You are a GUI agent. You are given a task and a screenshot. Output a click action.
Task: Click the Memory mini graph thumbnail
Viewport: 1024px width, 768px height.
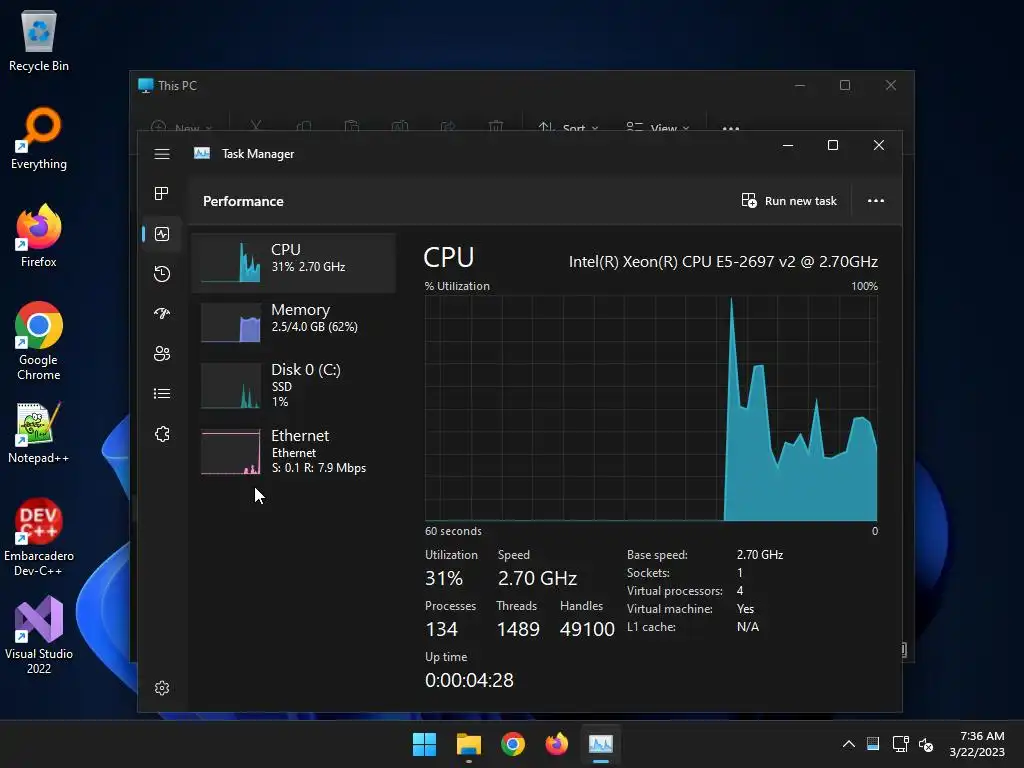231,323
